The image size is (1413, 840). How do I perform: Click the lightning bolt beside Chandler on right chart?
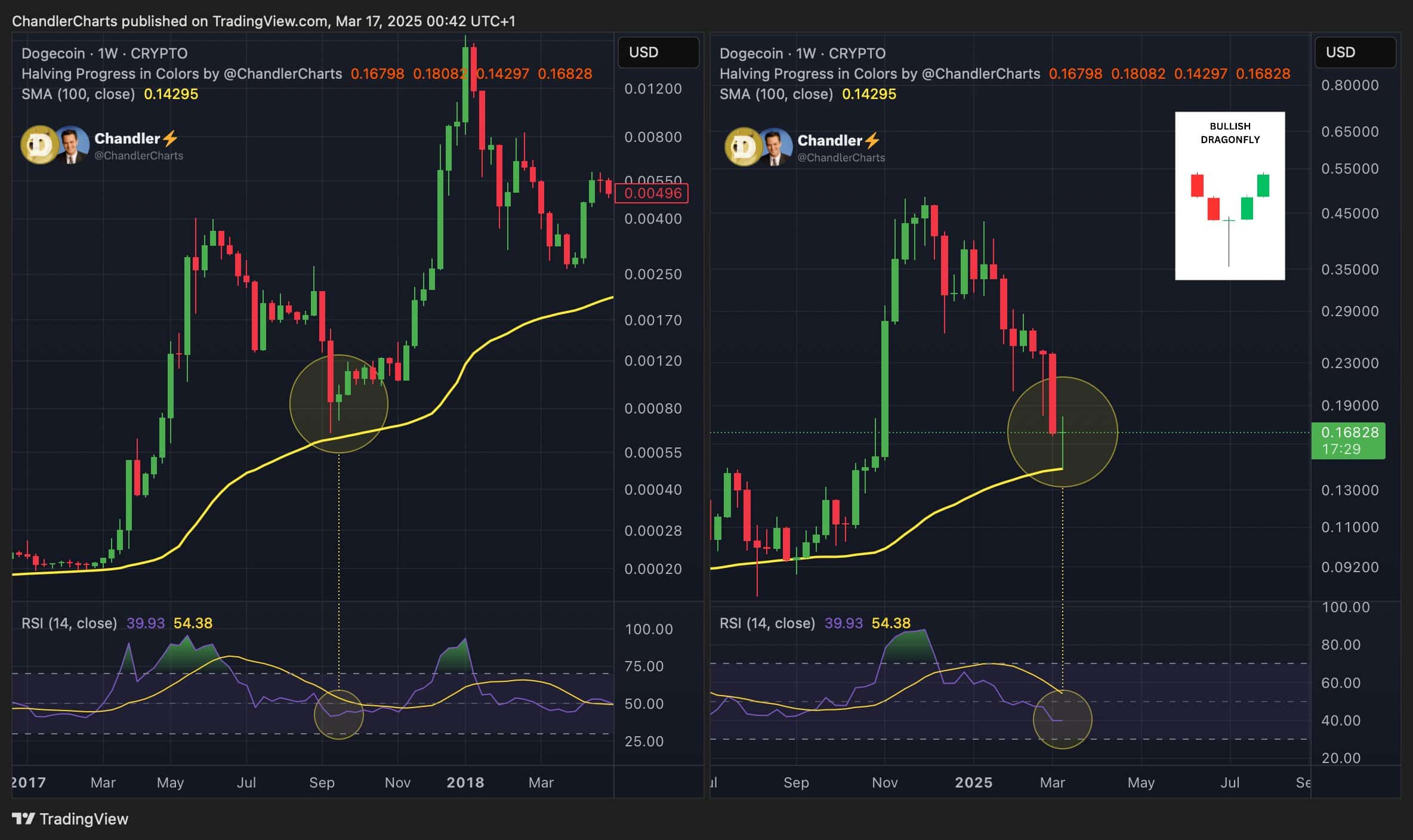pyautogui.click(x=872, y=141)
